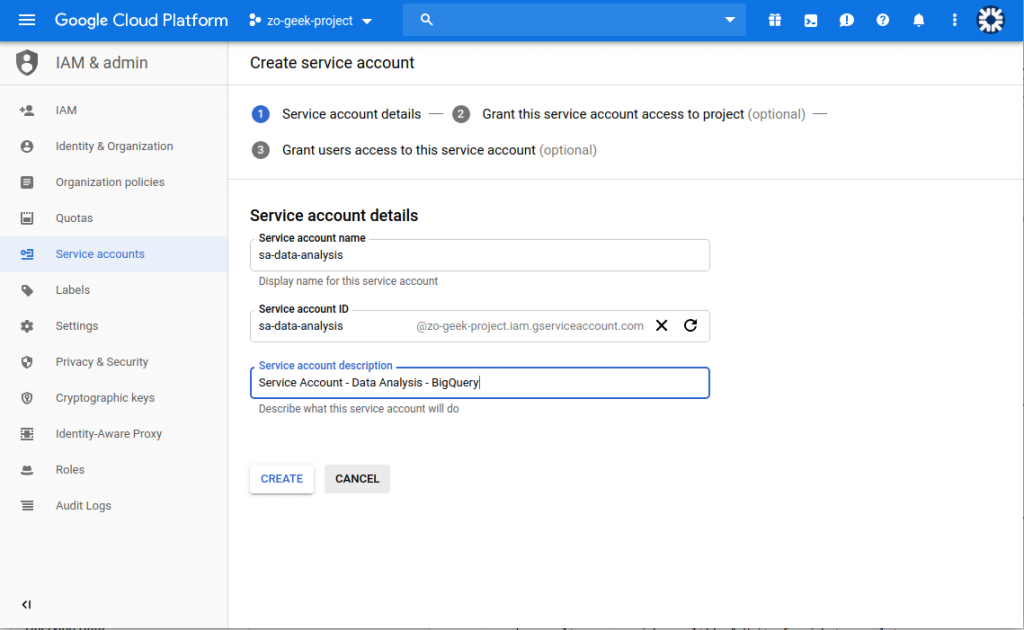Open the notifications bell
The image size is (1024, 630).
pyautogui.click(x=918, y=20)
